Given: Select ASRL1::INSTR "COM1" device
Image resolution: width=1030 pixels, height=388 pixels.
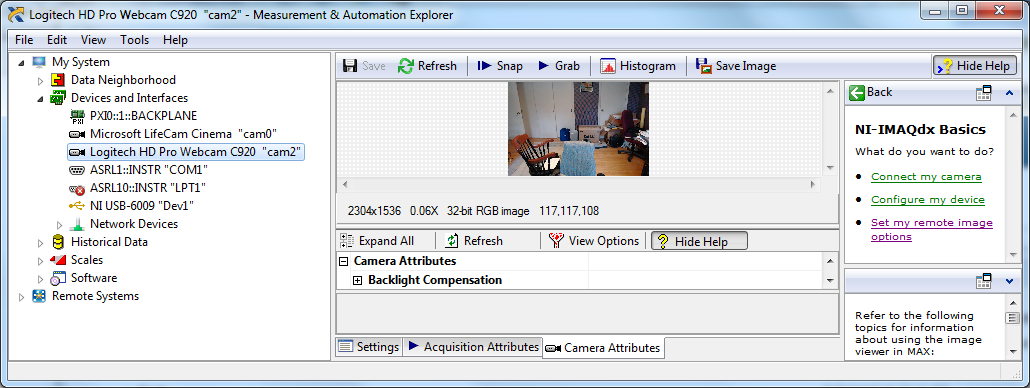Looking at the screenshot, I should point(149,170).
